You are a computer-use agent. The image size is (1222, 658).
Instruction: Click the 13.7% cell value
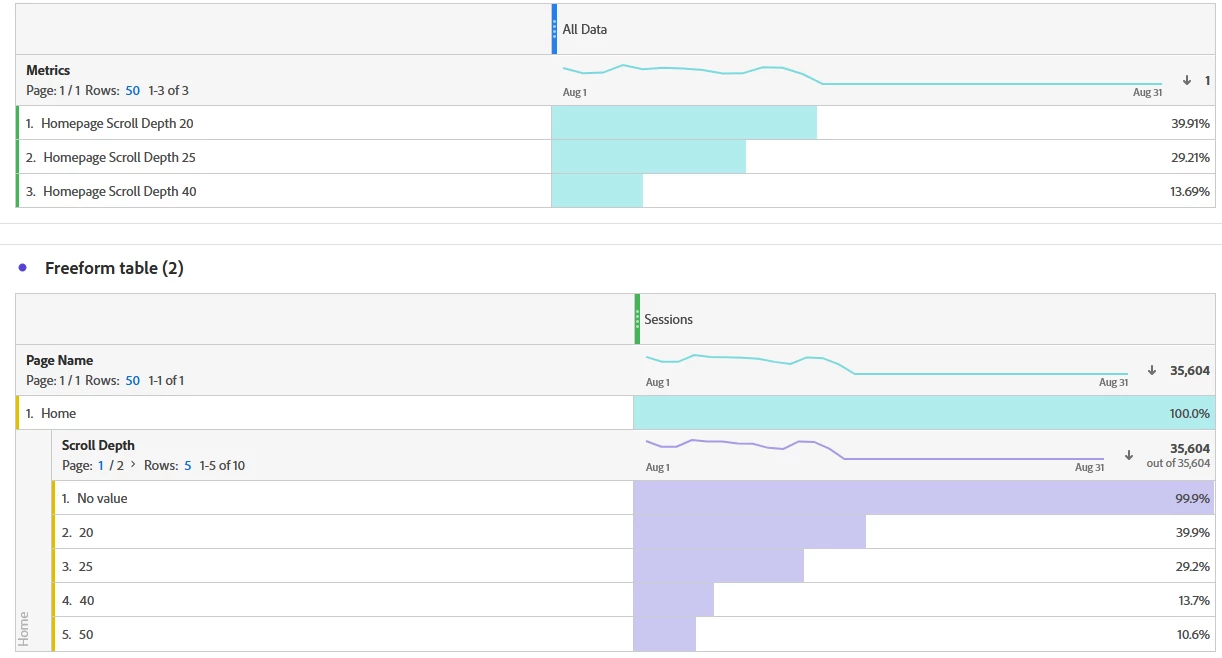[1194, 600]
